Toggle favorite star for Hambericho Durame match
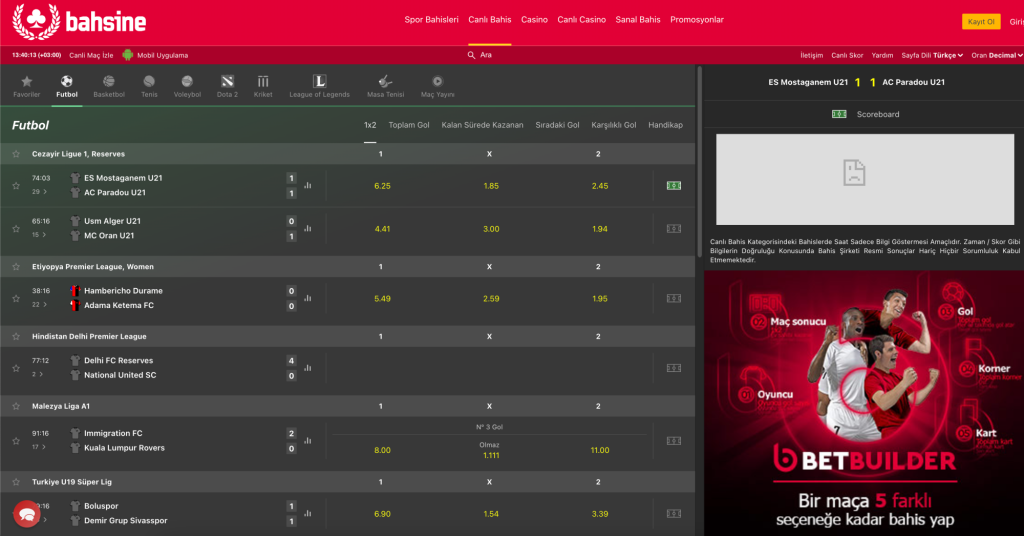1024x536 pixels. (16, 298)
